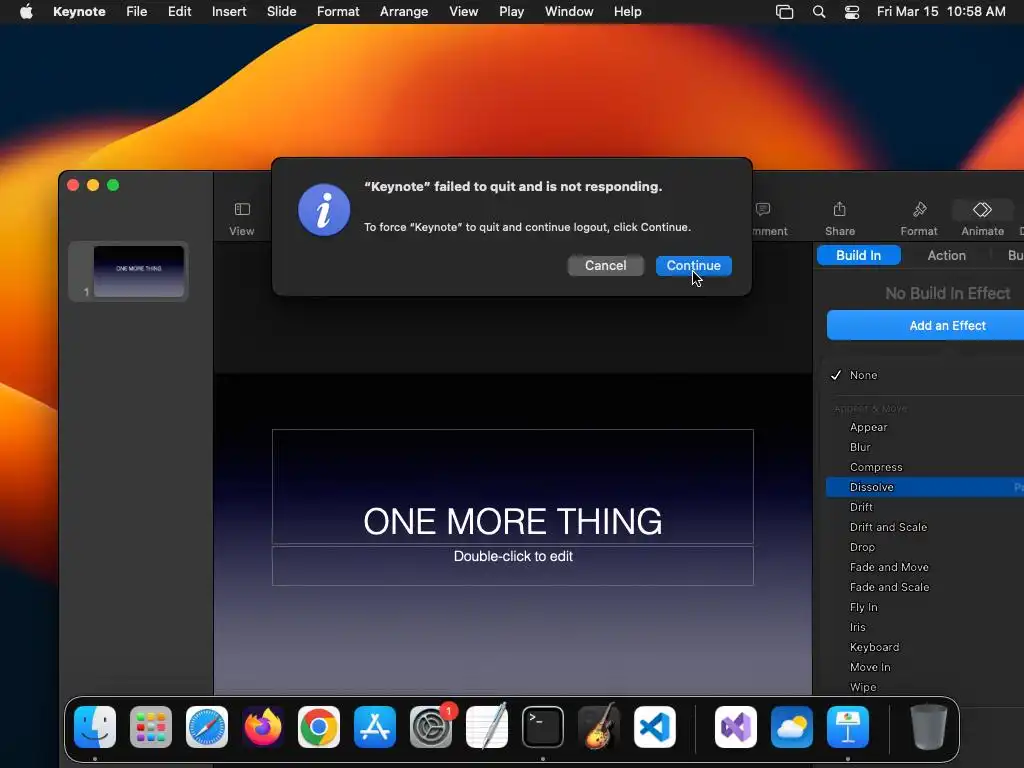This screenshot has width=1024, height=768.
Task: Launch GarageBand from the Dock
Action: [599, 727]
